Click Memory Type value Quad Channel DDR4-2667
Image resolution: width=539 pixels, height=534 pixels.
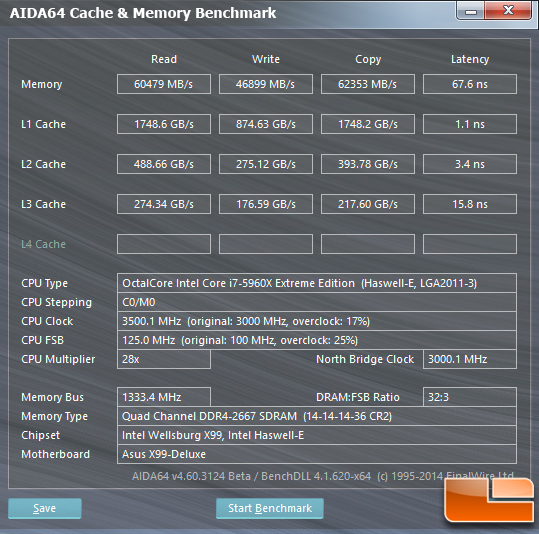317,416
